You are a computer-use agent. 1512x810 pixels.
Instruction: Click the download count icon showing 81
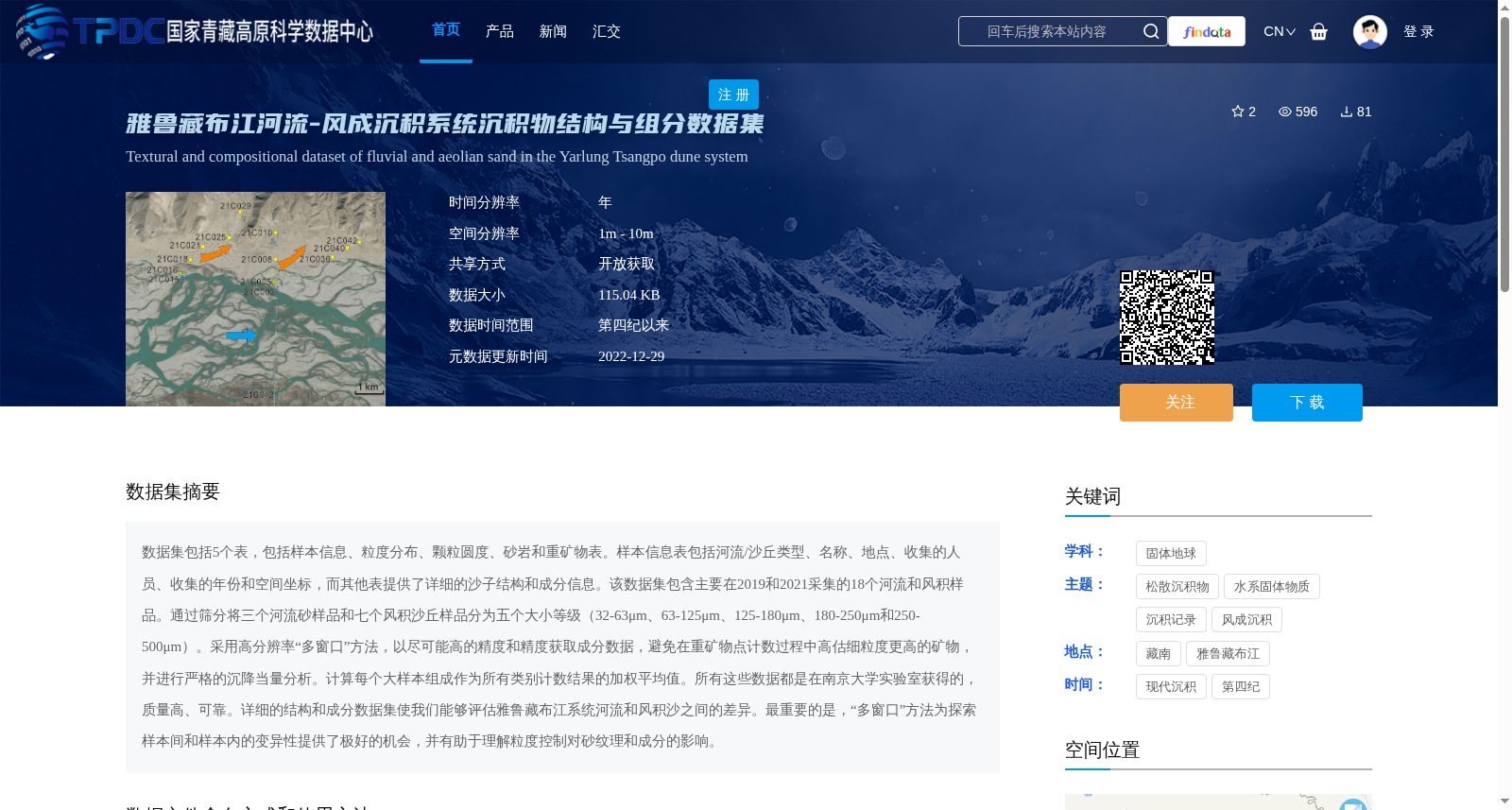click(1347, 112)
